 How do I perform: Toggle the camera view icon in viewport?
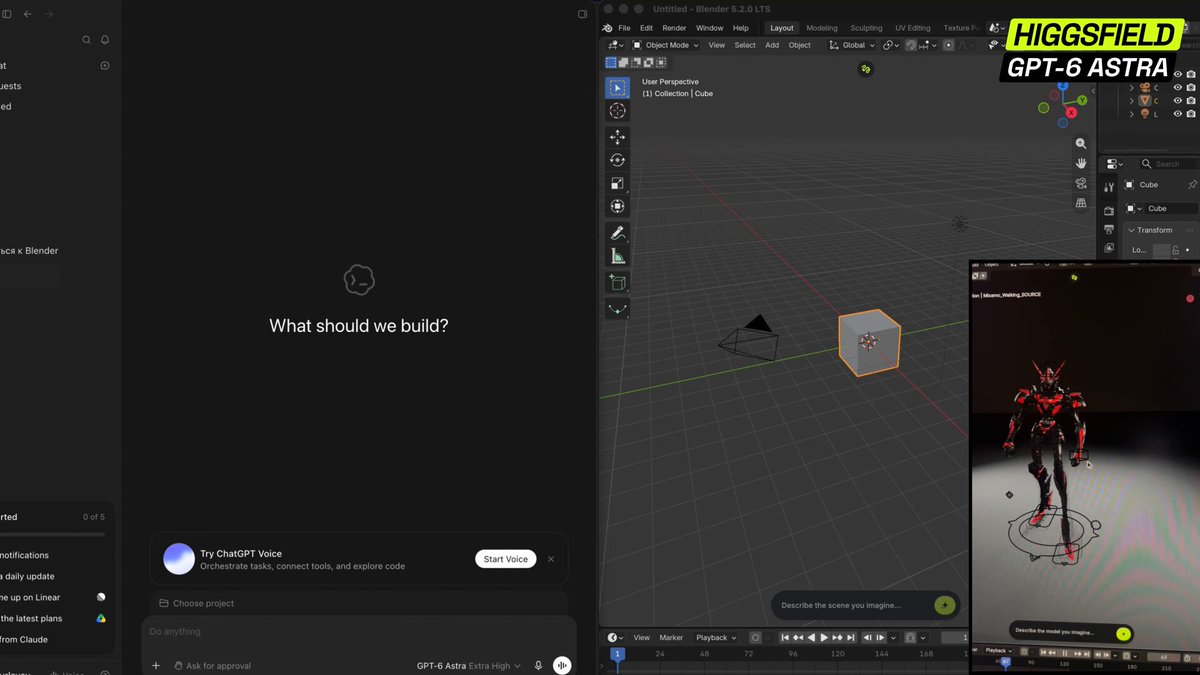pyautogui.click(x=1081, y=183)
